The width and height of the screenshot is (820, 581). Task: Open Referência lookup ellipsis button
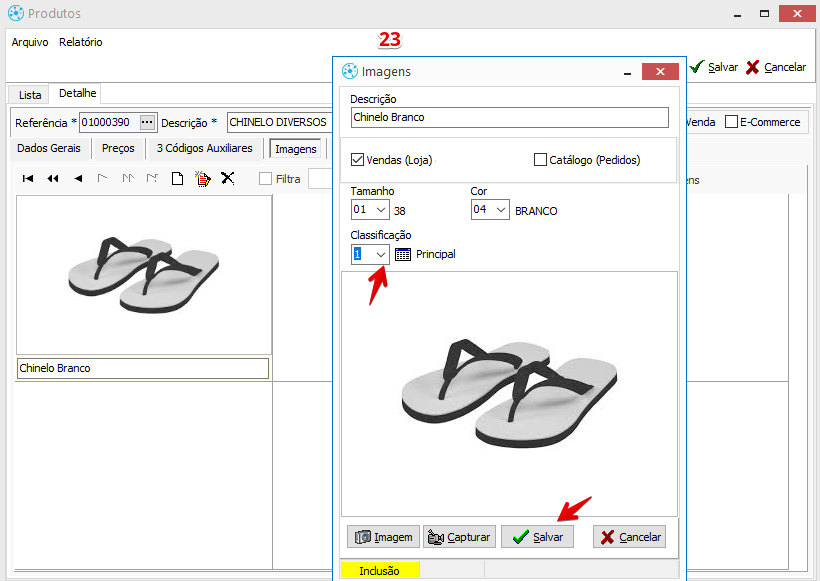click(148, 122)
